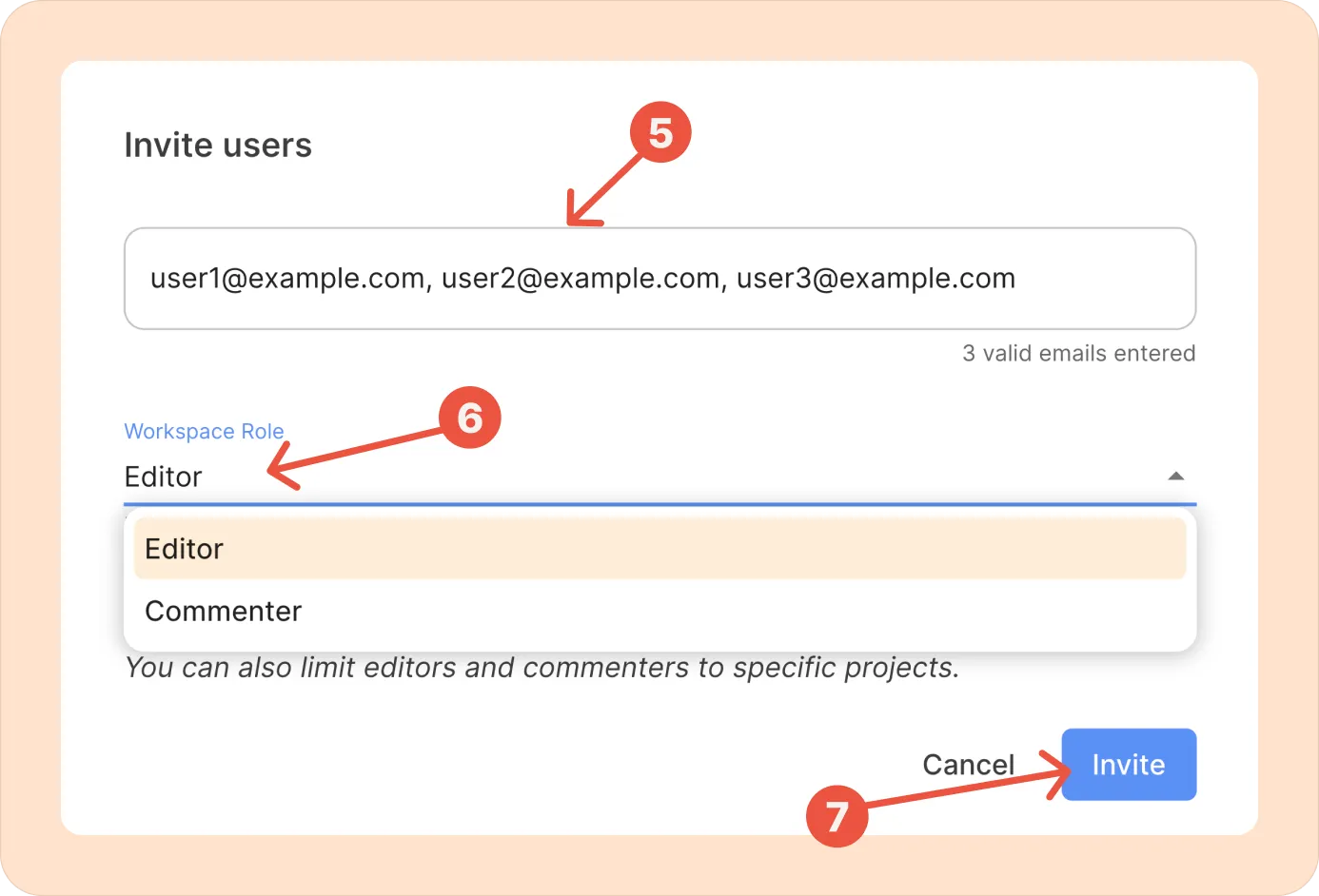
Task: Click the italic note about limiting projects
Action: 541,668
